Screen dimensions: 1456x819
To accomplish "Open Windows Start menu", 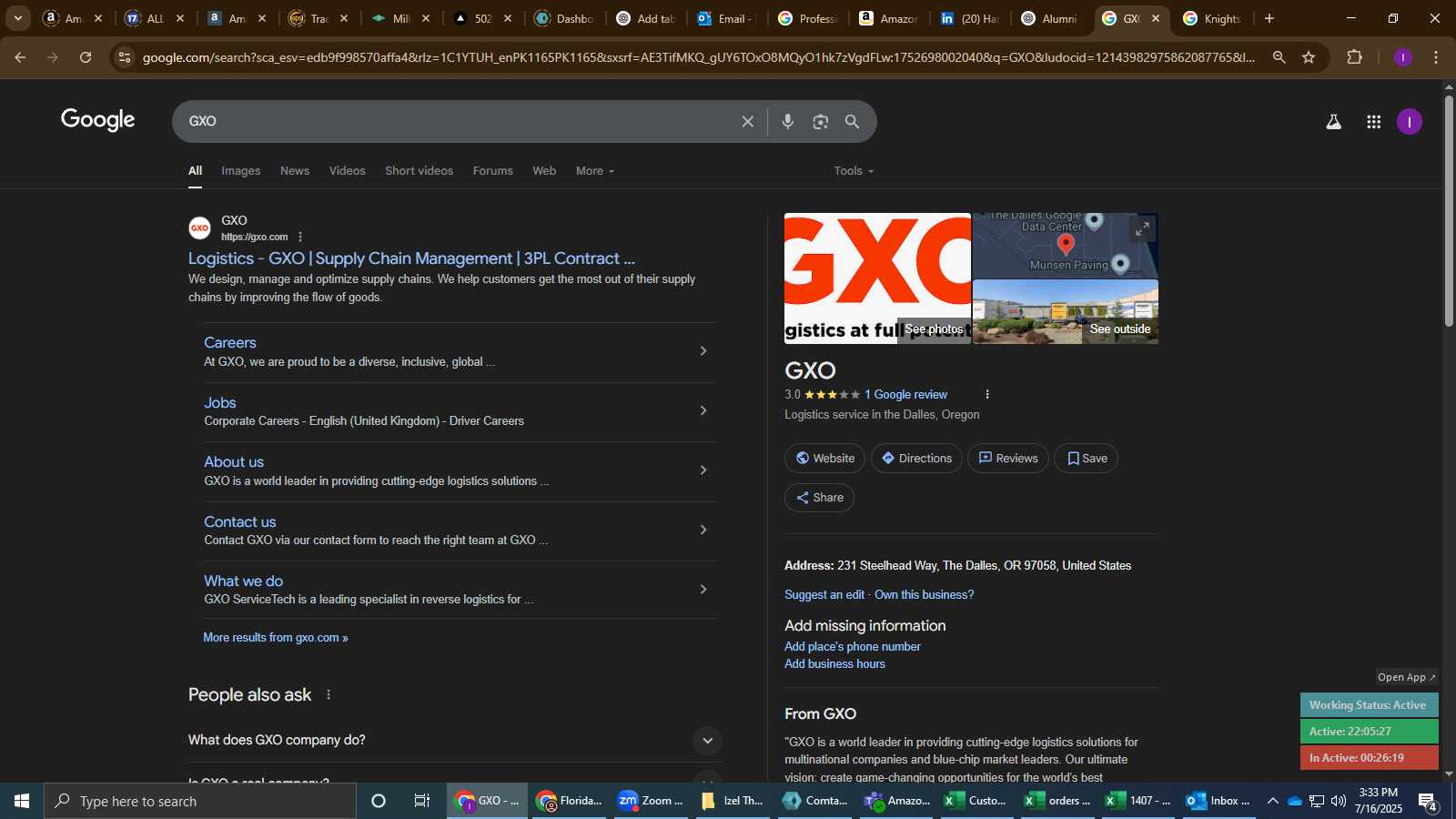I will point(22,801).
